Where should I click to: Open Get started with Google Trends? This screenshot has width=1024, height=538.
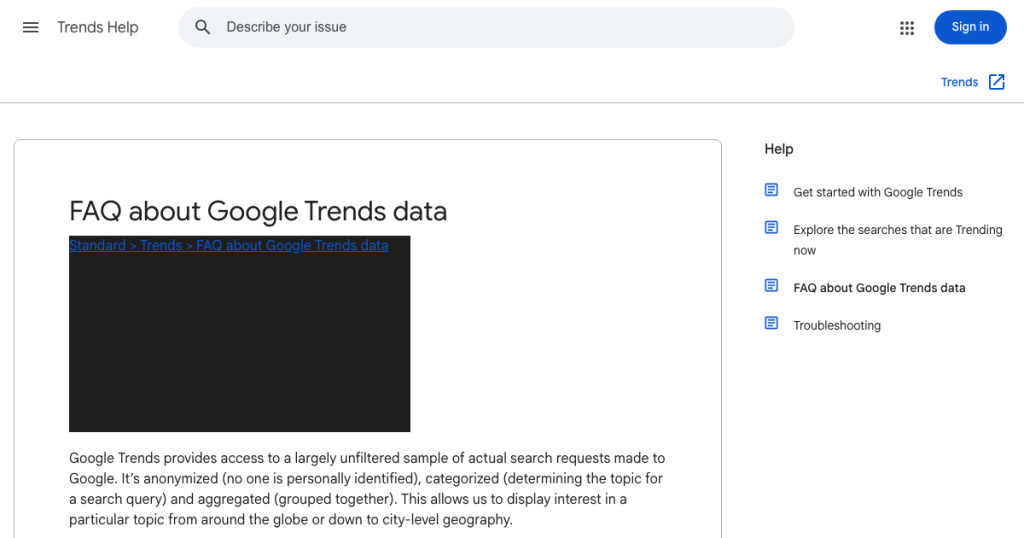[x=878, y=192]
